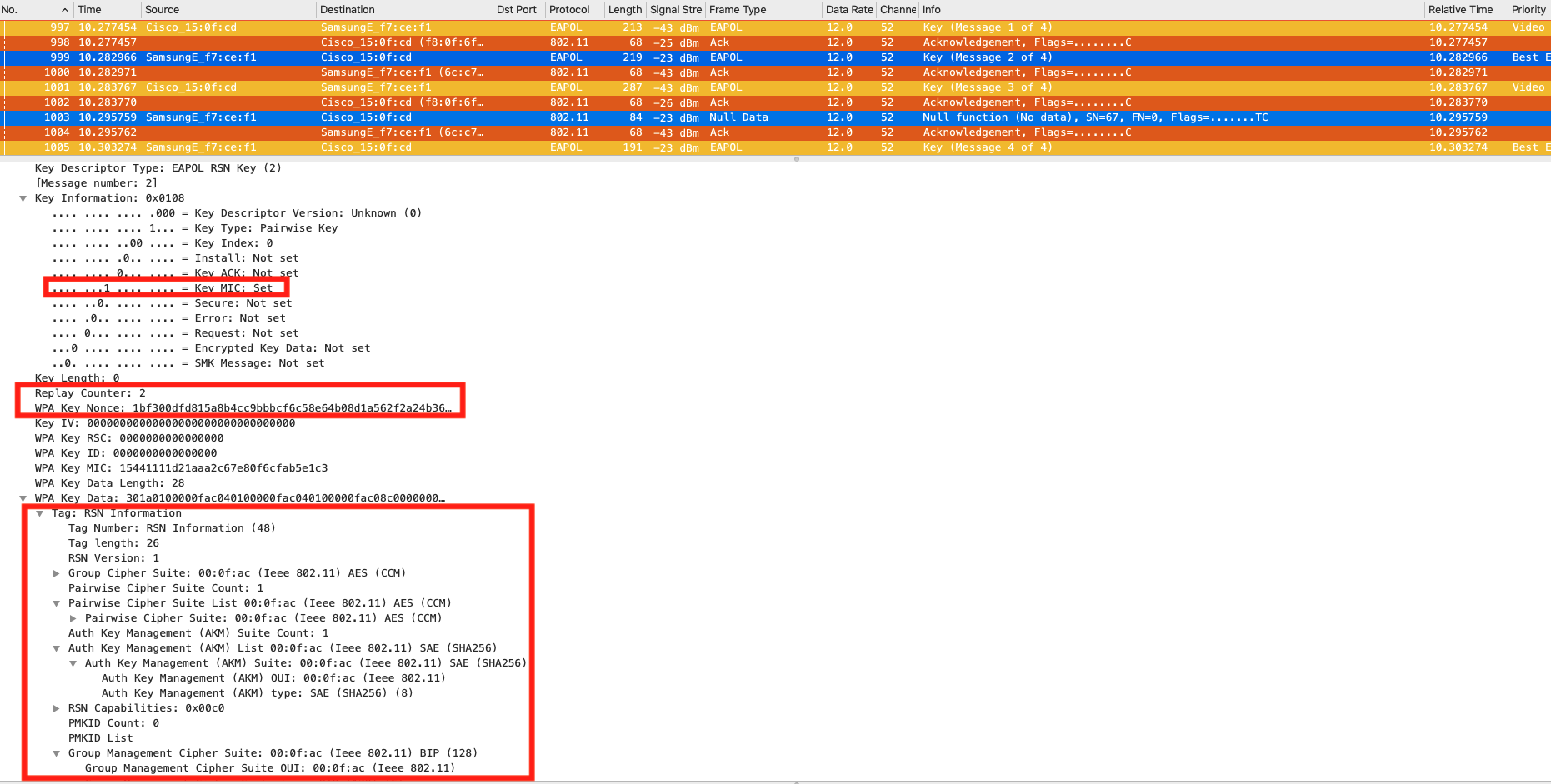
Task: Sort by the Protocol column header
Action: pyautogui.click(x=569, y=10)
